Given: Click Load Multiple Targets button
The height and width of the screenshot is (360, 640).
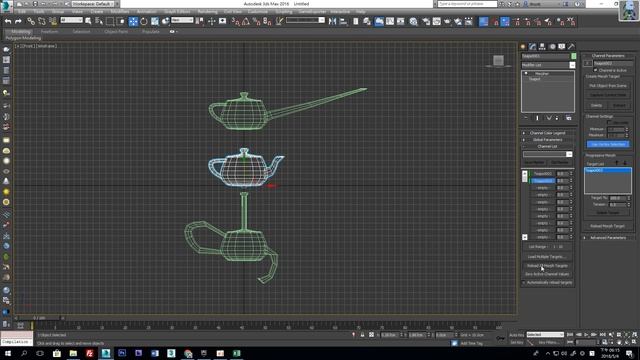Looking at the screenshot, I should point(547,257).
